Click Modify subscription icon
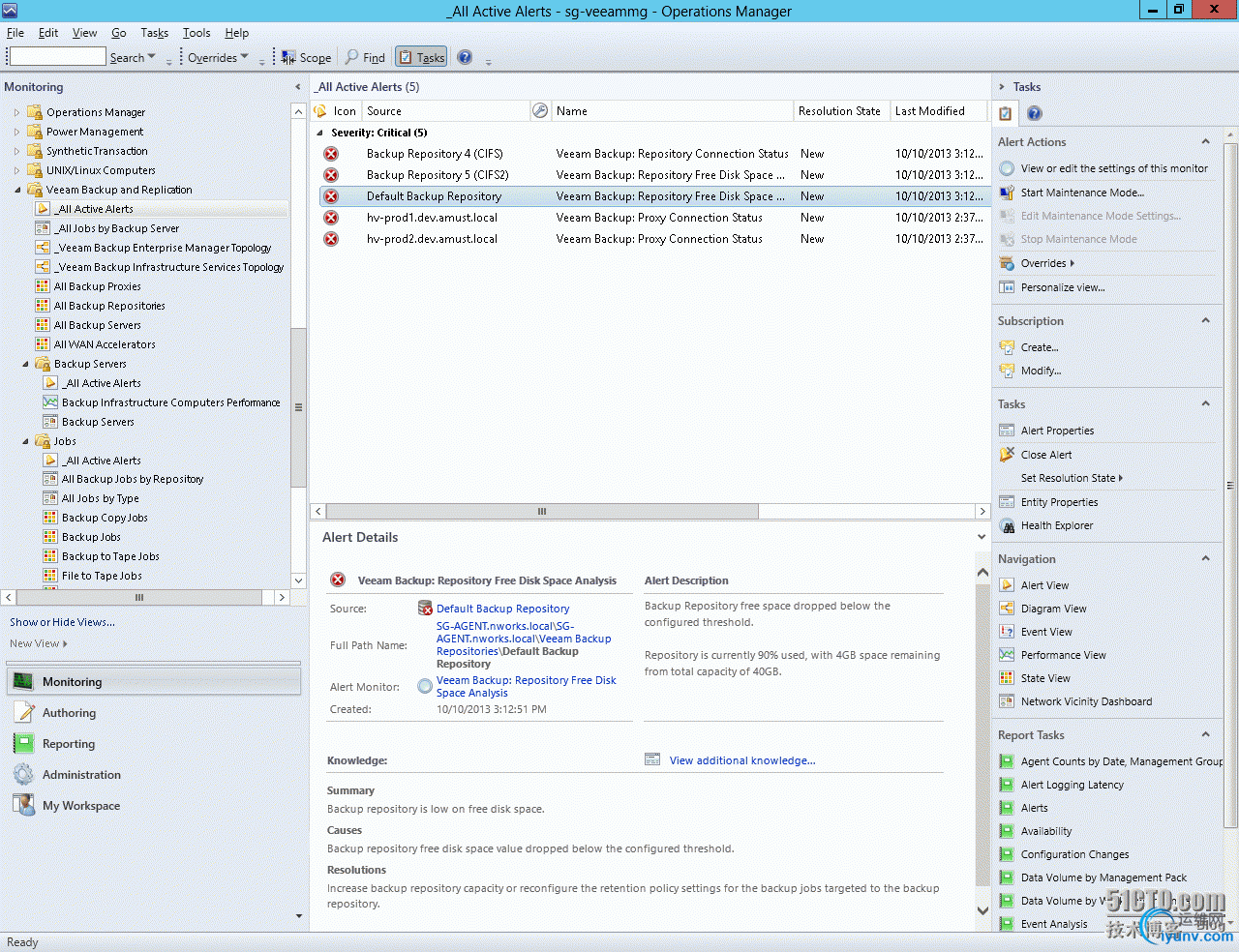Viewport: 1239px width, 952px height. [x=1007, y=371]
